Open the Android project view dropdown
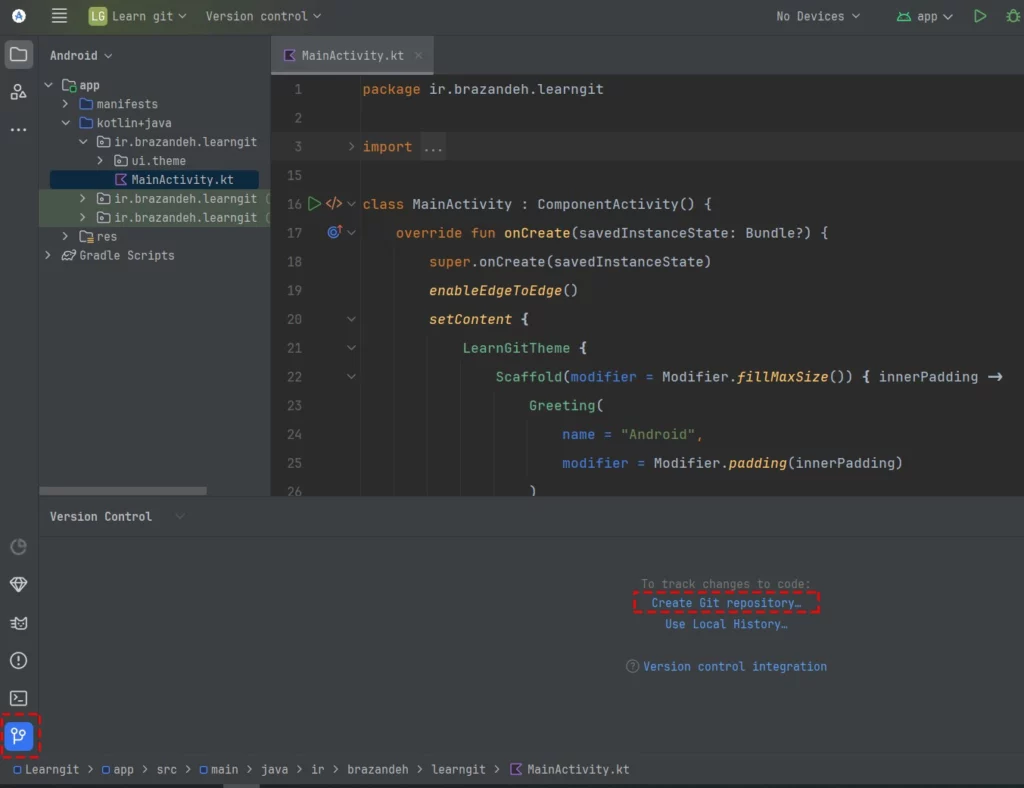 pos(81,55)
